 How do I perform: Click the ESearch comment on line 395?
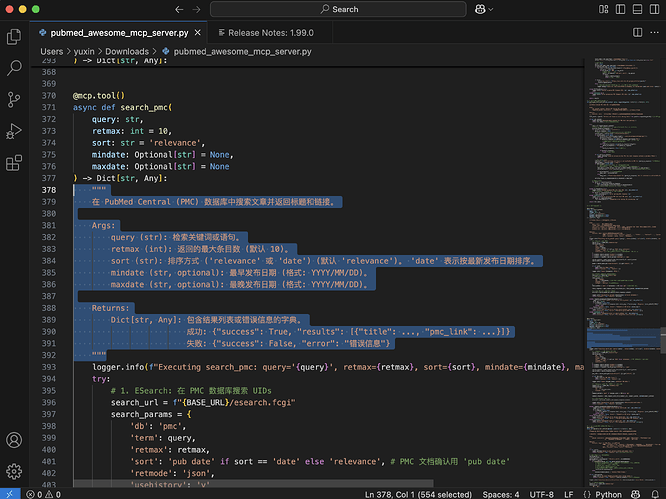pos(191,391)
